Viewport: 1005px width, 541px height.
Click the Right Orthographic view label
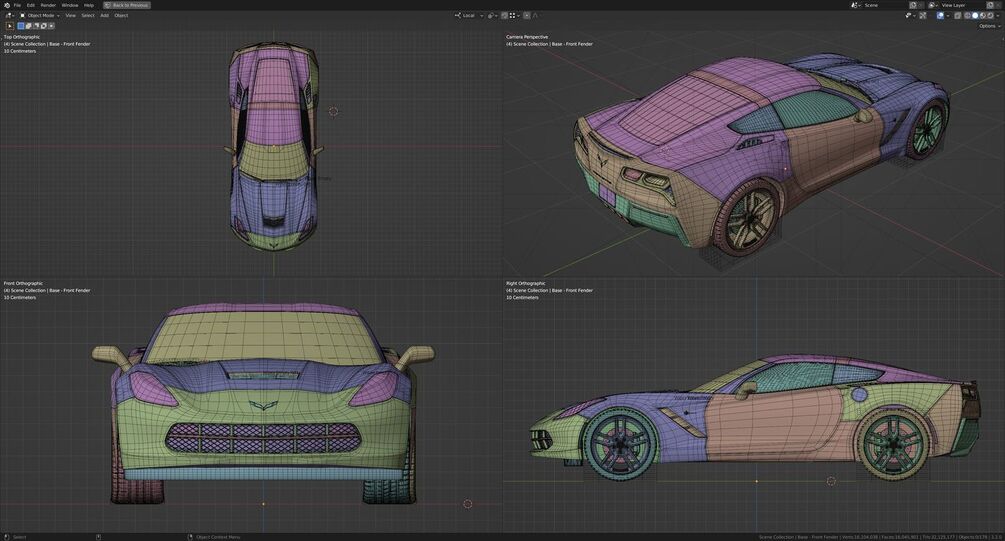[526, 283]
